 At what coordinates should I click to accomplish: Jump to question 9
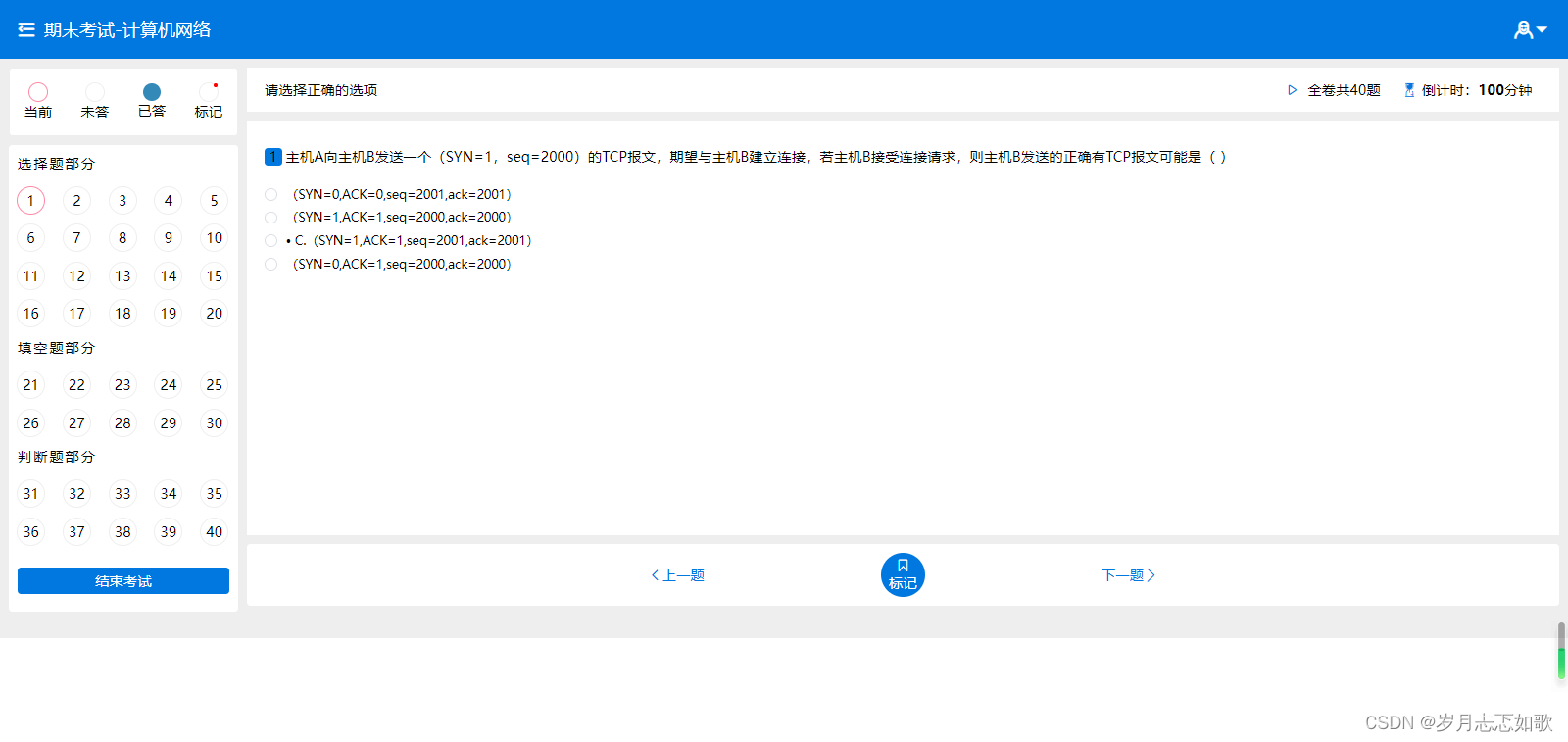(169, 238)
